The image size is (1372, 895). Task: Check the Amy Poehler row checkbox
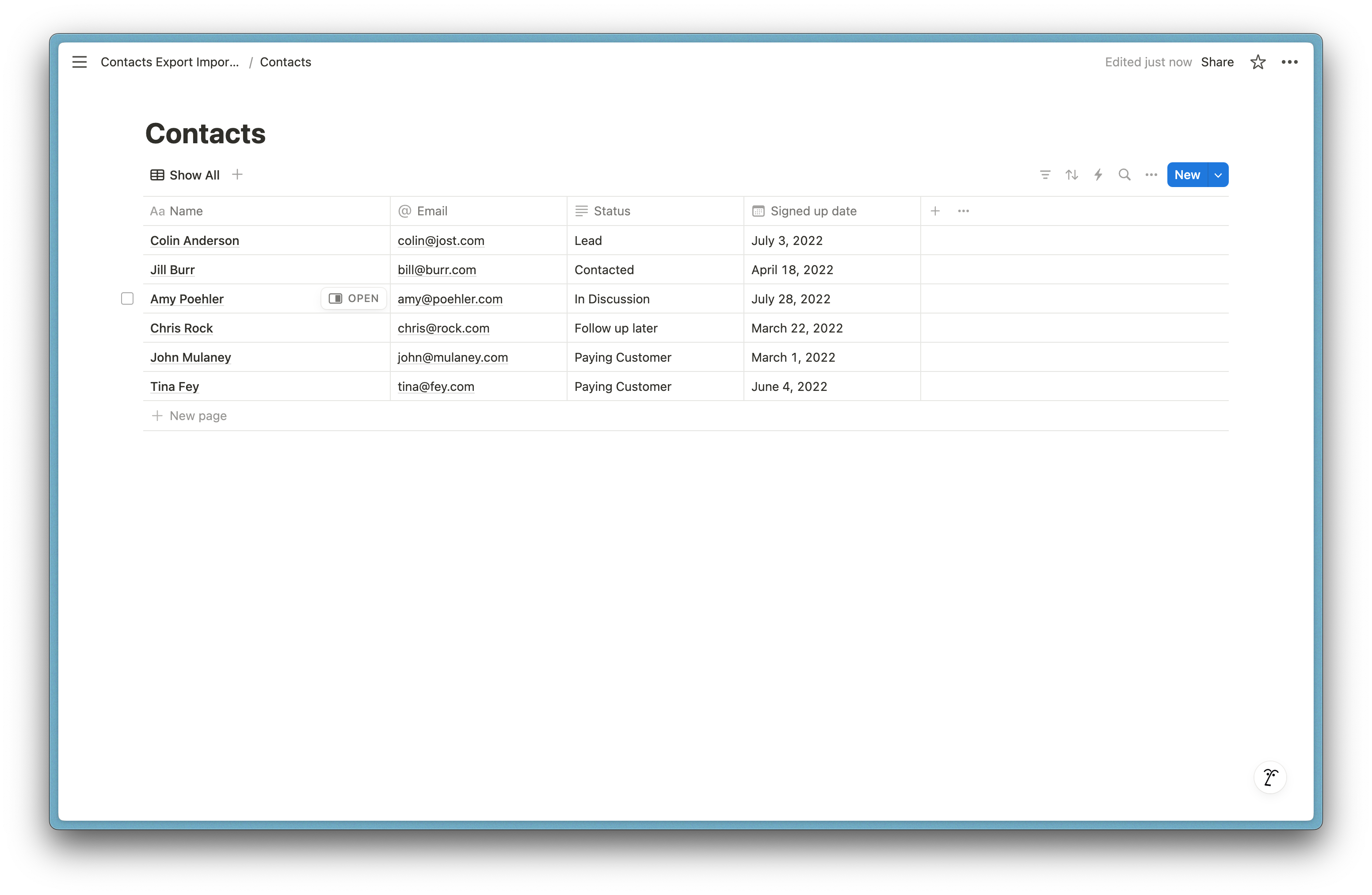point(127,299)
